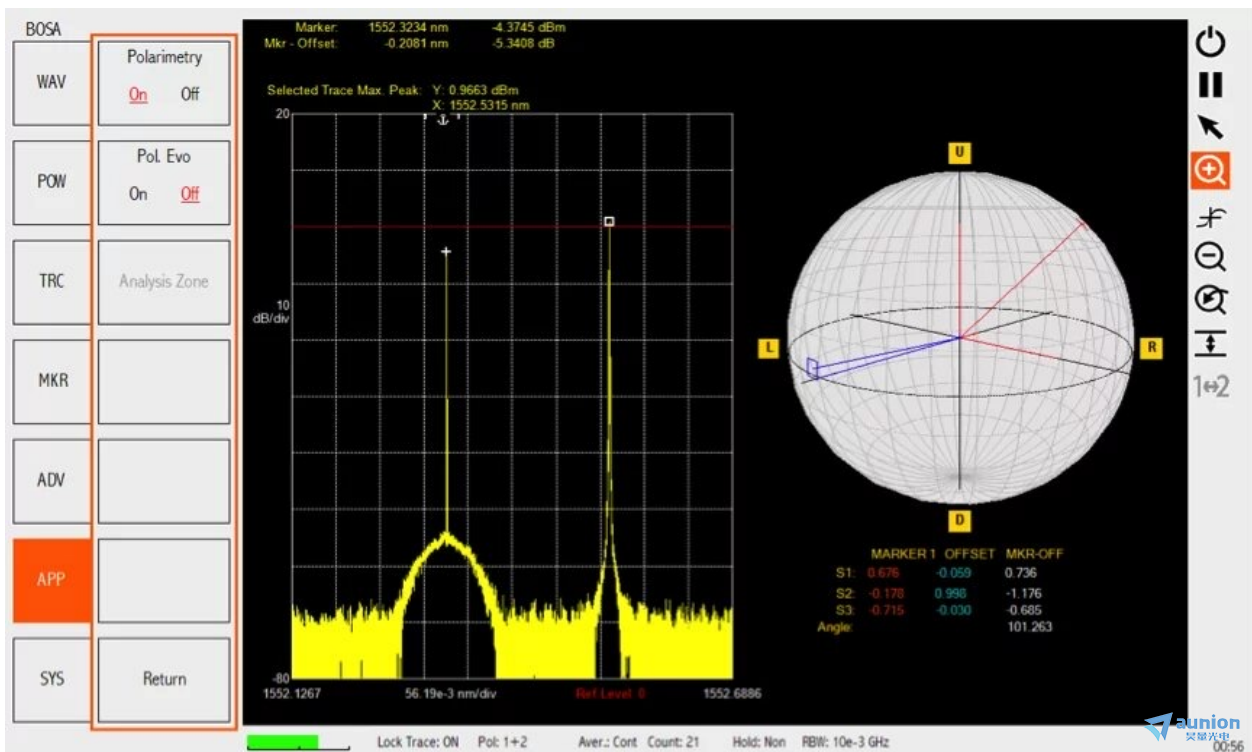Open the WAV menu
Image resolution: width=1252 pixels, height=752 pixels.
51,82
